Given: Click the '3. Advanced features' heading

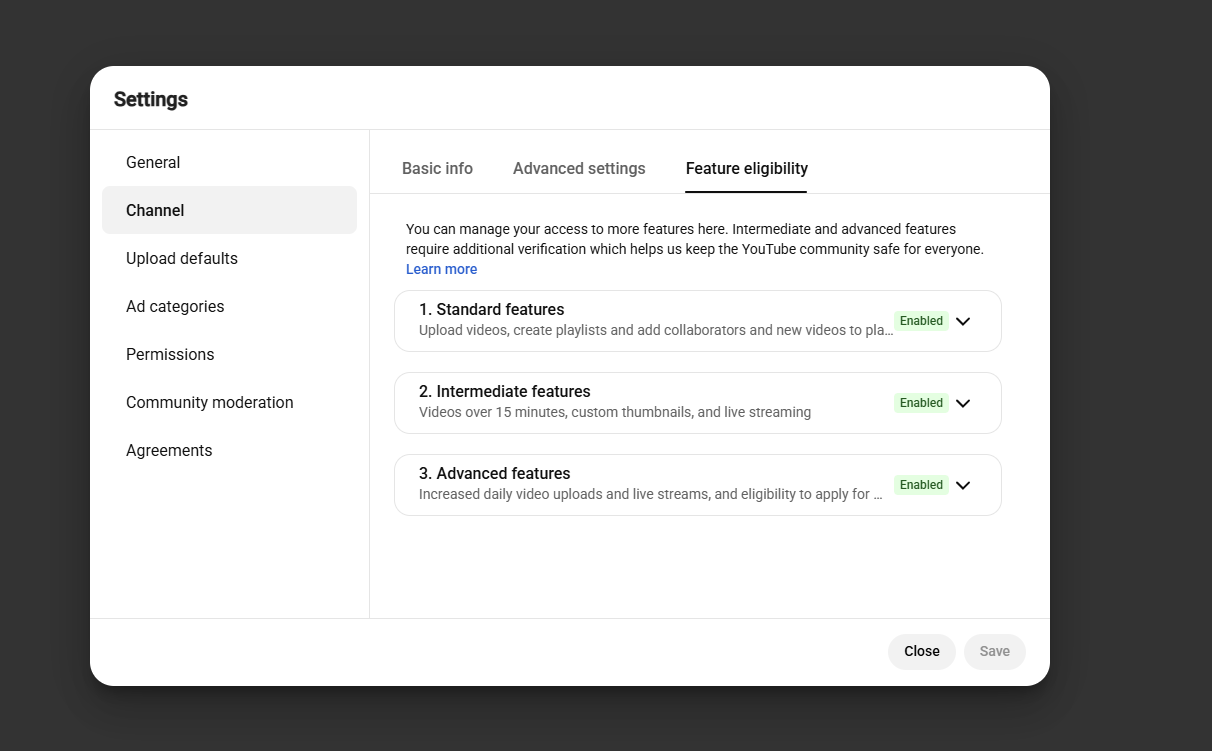Looking at the screenshot, I should coord(494,474).
